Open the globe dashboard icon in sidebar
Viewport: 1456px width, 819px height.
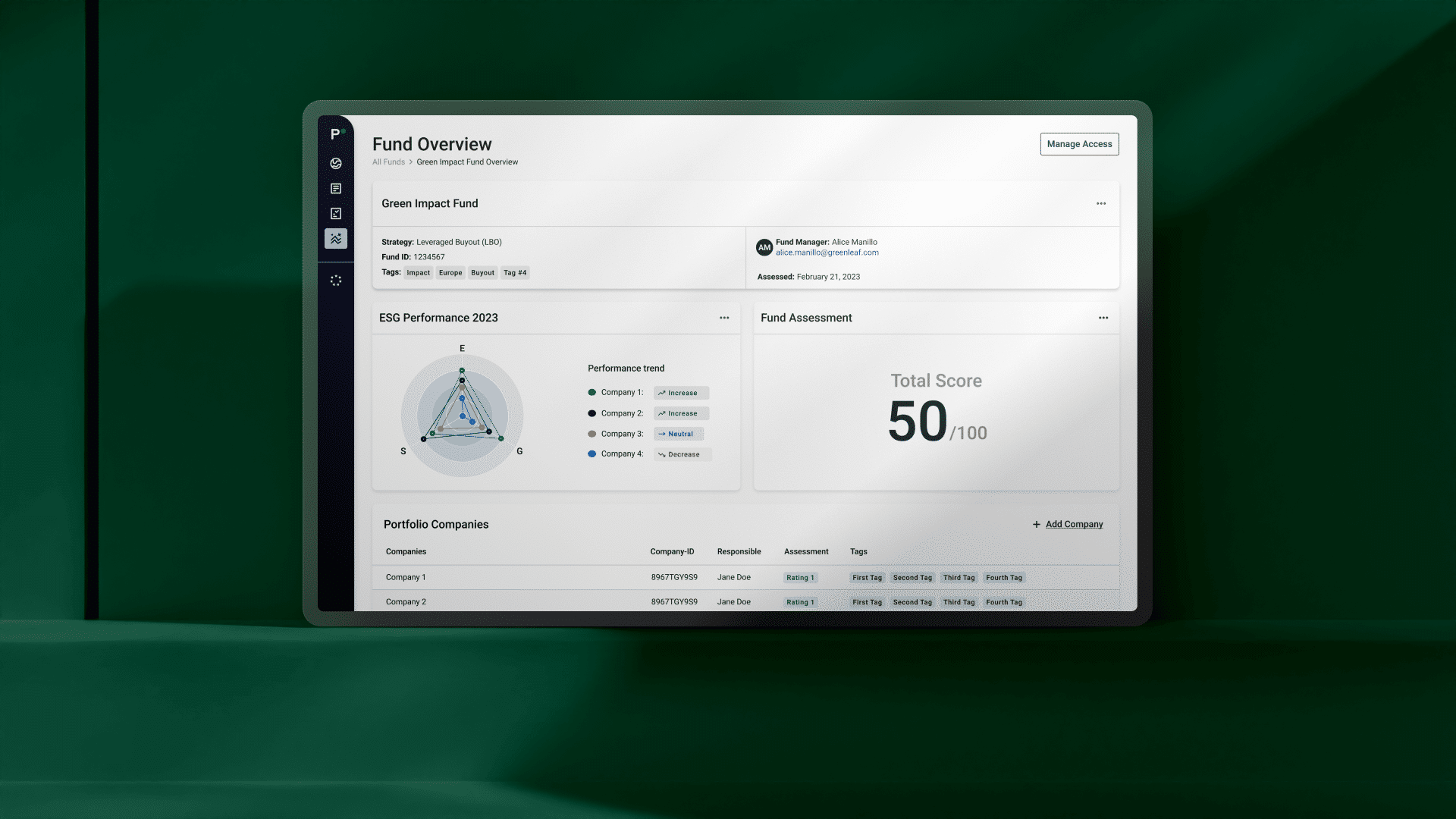pos(336,163)
